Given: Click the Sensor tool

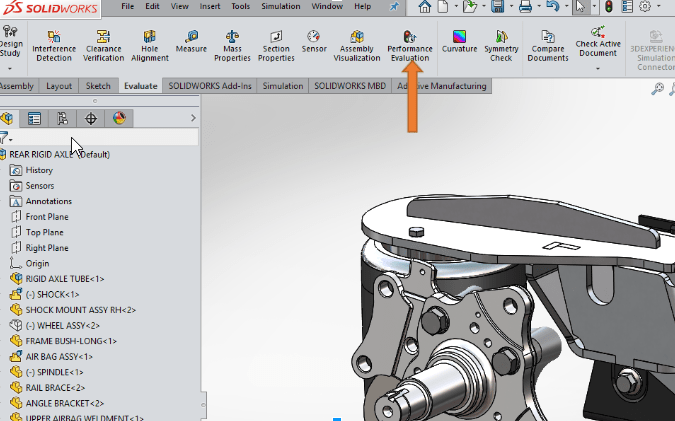Looking at the screenshot, I should click(x=314, y=42).
